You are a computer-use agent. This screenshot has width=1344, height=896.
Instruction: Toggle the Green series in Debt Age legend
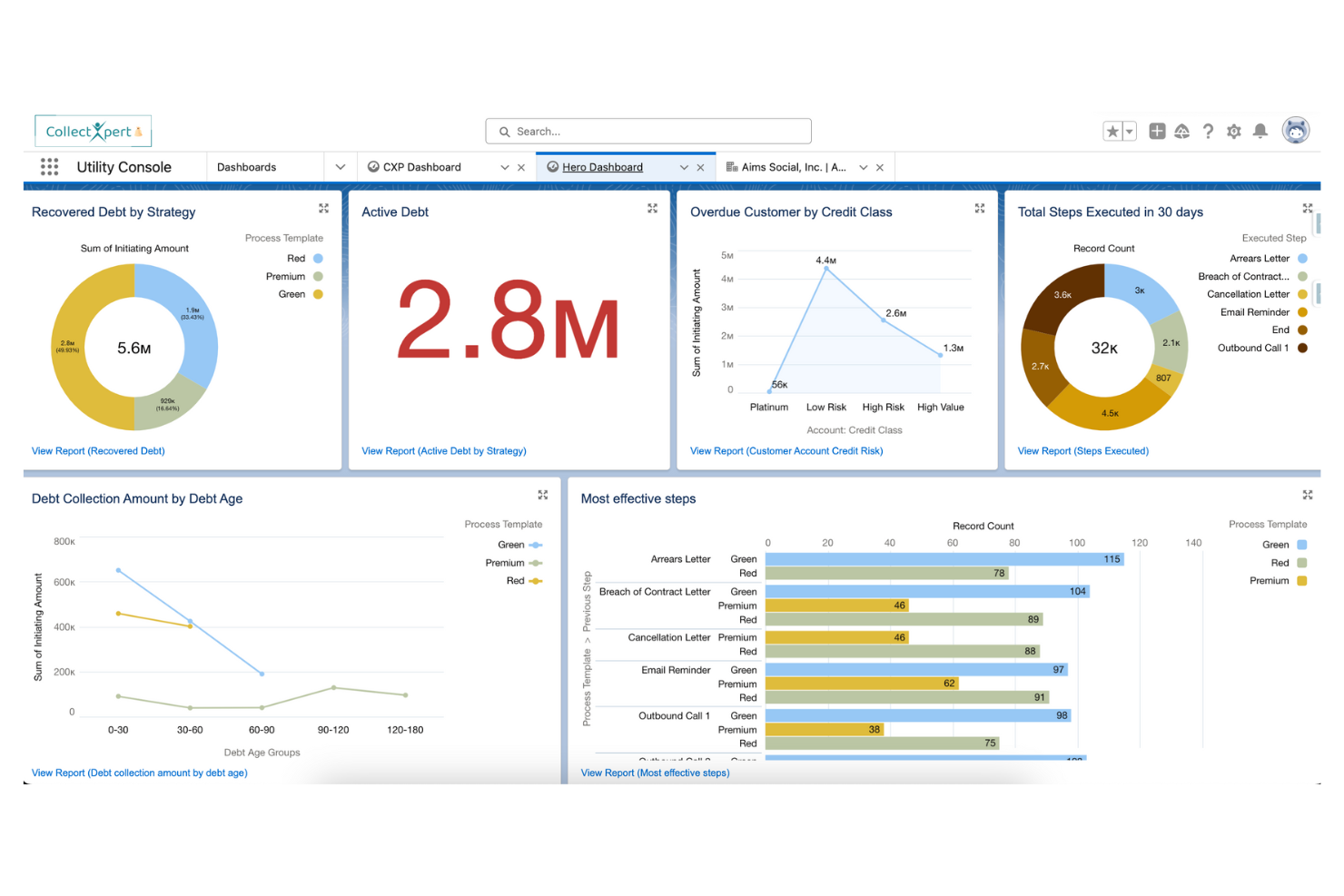pyautogui.click(x=513, y=544)
